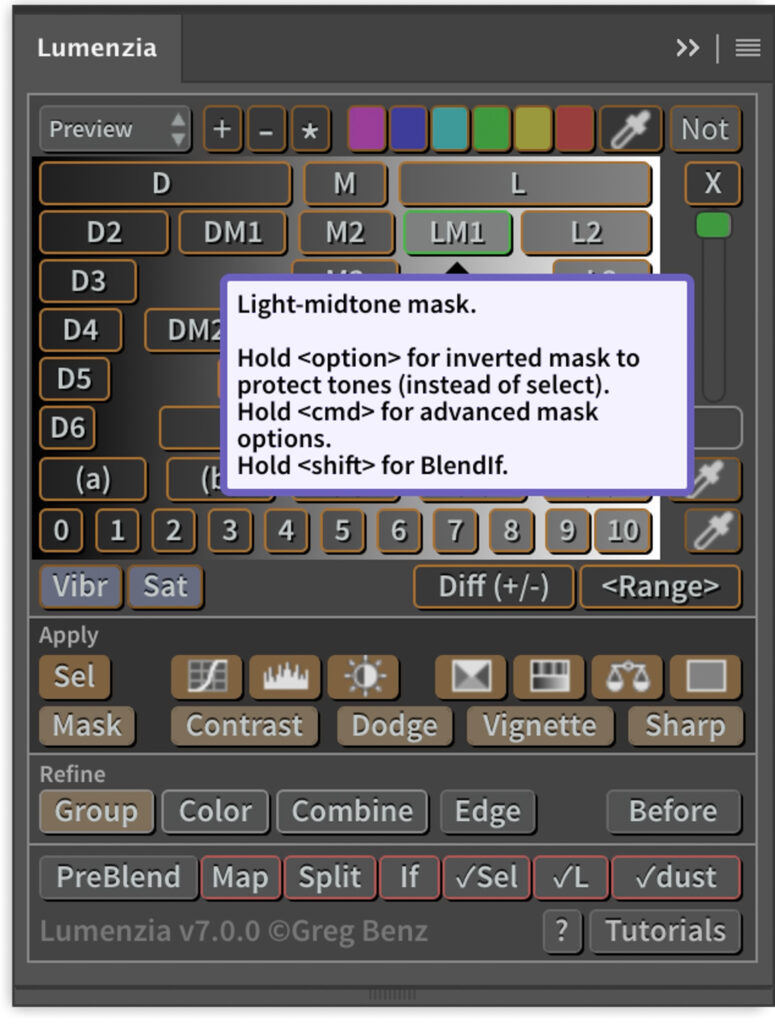This screenshot has width=775, height=1024.
Task: Open the Tutorials link
Action: pyautogui.click(x=665, y=931)
